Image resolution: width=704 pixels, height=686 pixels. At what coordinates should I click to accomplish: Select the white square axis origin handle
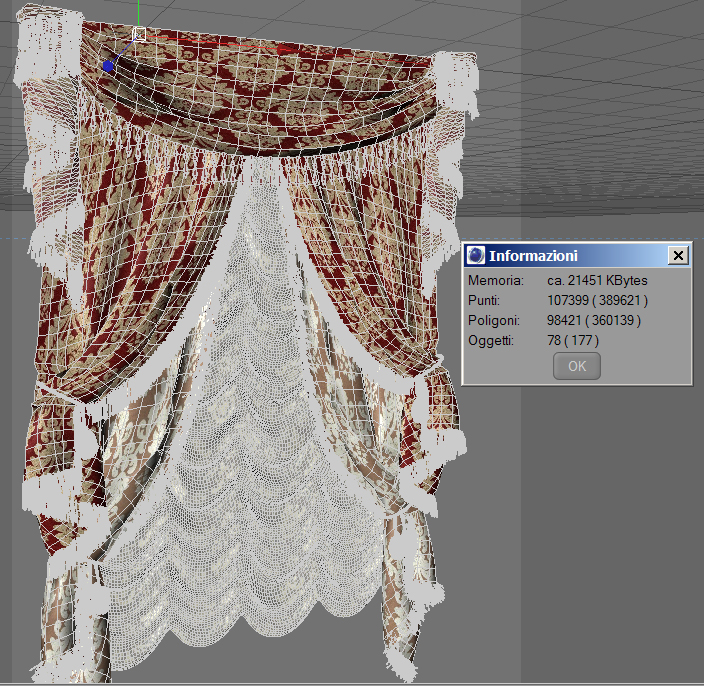pyautogui.click(x=140, y=34)
